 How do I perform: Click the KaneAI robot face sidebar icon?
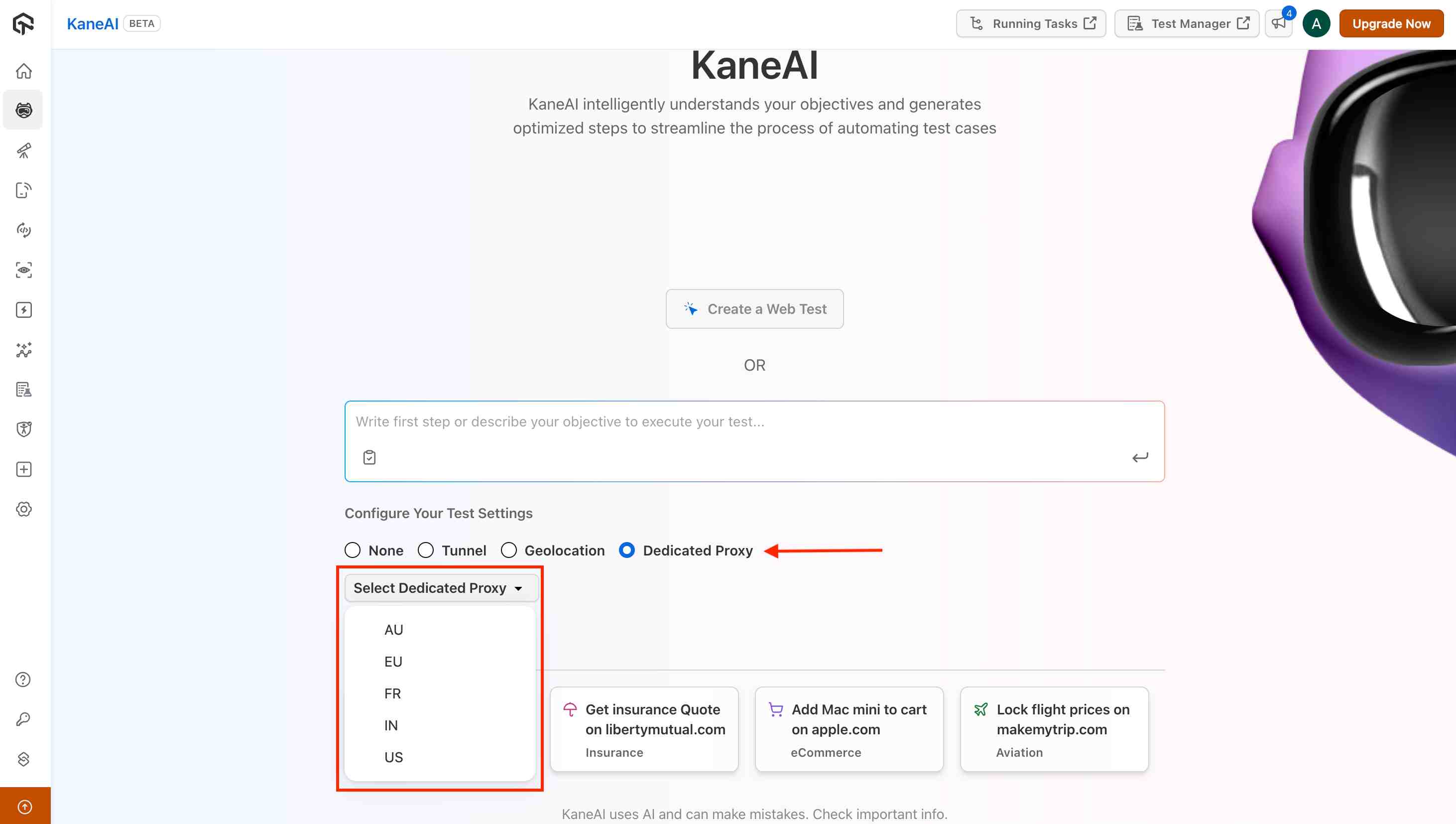[x=24, y=111]
